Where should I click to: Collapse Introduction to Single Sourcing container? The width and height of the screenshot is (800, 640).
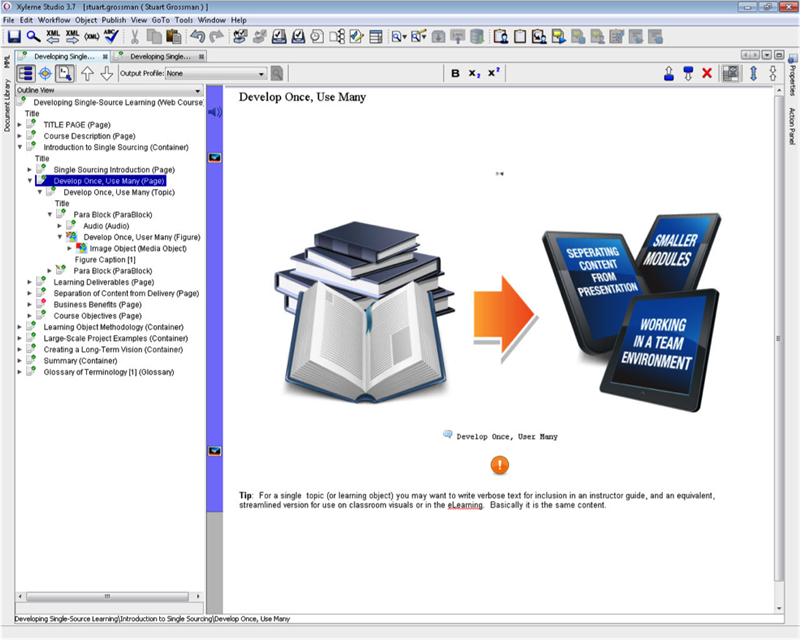tap(20, 147)
